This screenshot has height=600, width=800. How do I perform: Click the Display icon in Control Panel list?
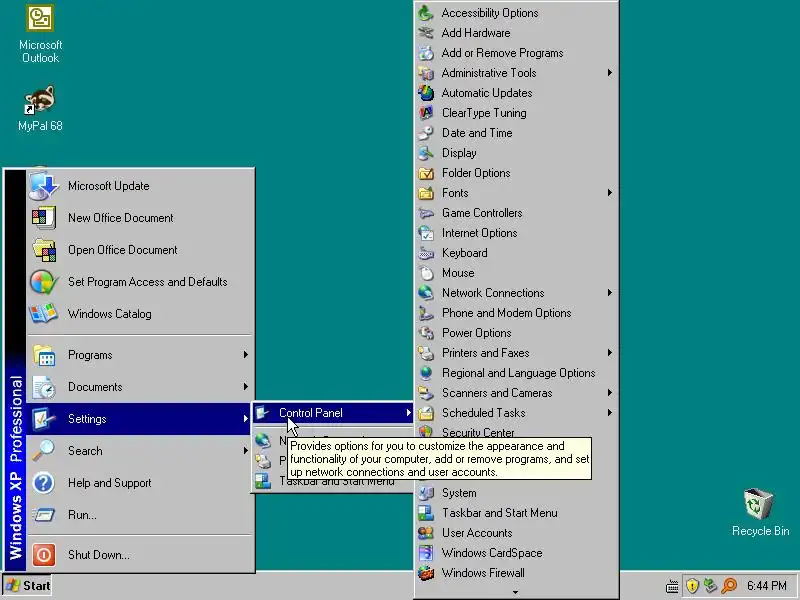[x=426, y=153]
